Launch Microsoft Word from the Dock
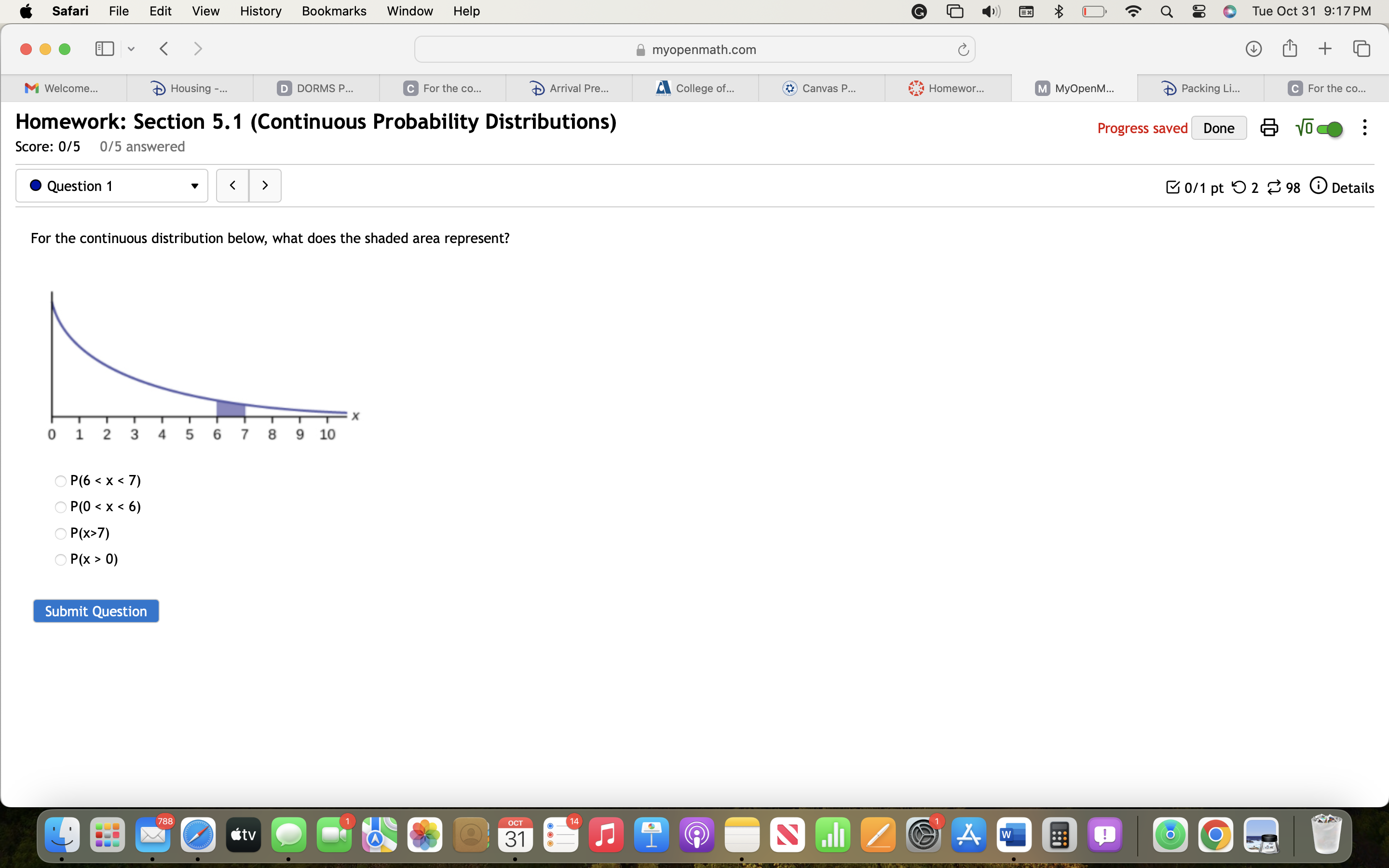 tap(1014, 835)
